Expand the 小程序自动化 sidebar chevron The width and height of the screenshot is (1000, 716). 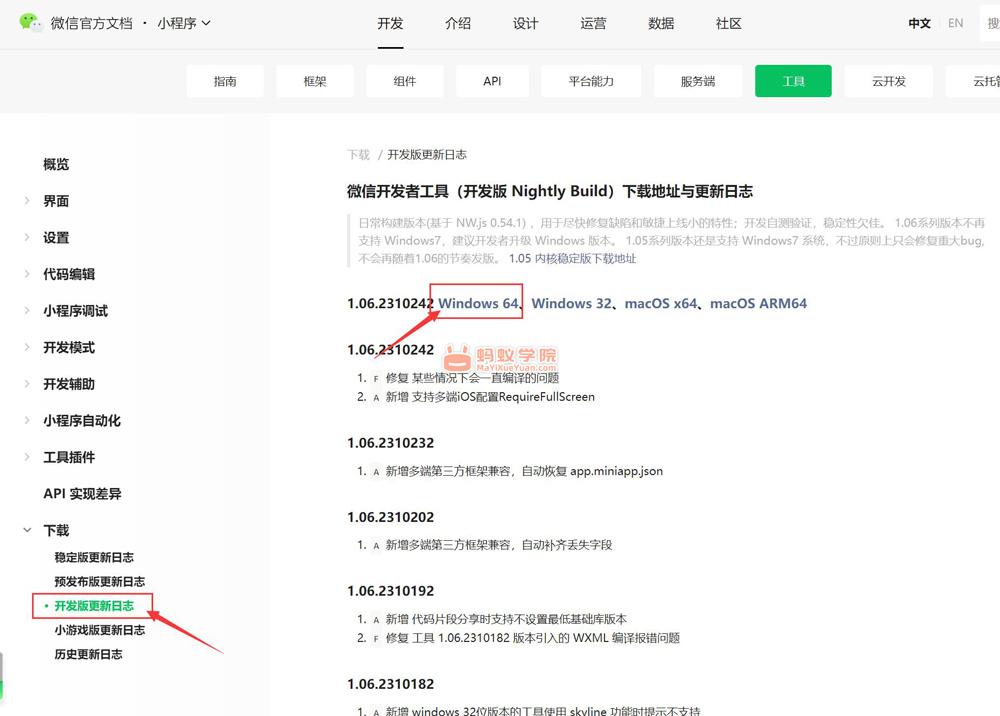(x=27, y=420)
